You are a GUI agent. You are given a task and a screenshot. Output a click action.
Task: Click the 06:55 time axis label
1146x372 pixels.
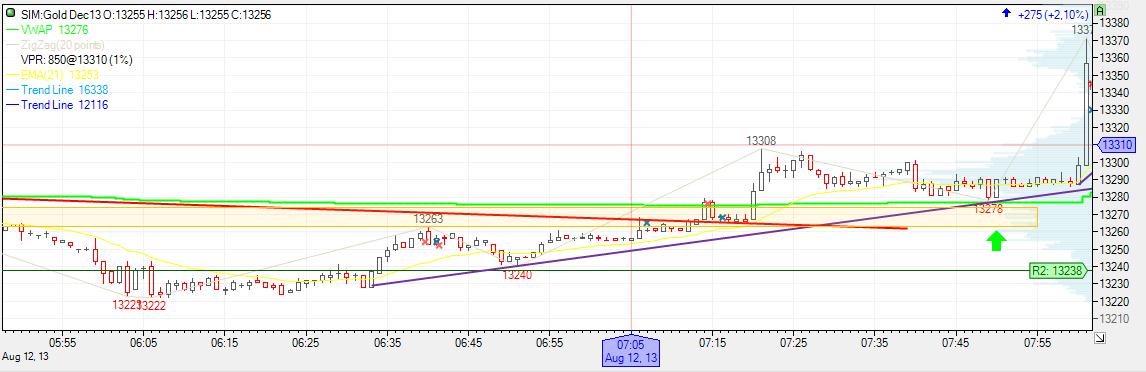click(549, 342)
